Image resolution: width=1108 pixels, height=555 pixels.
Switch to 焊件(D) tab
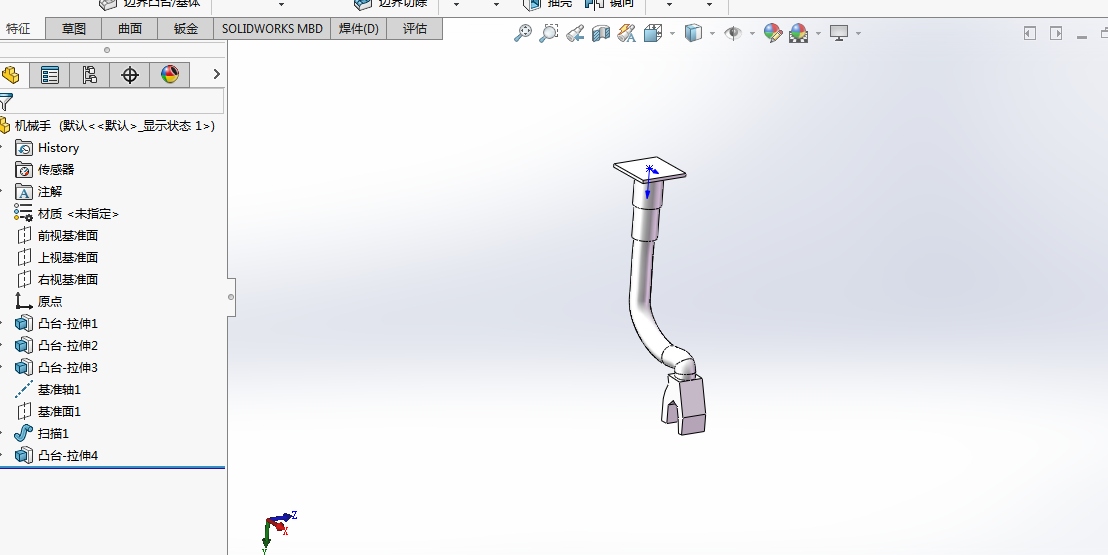[x=359, y=29]
